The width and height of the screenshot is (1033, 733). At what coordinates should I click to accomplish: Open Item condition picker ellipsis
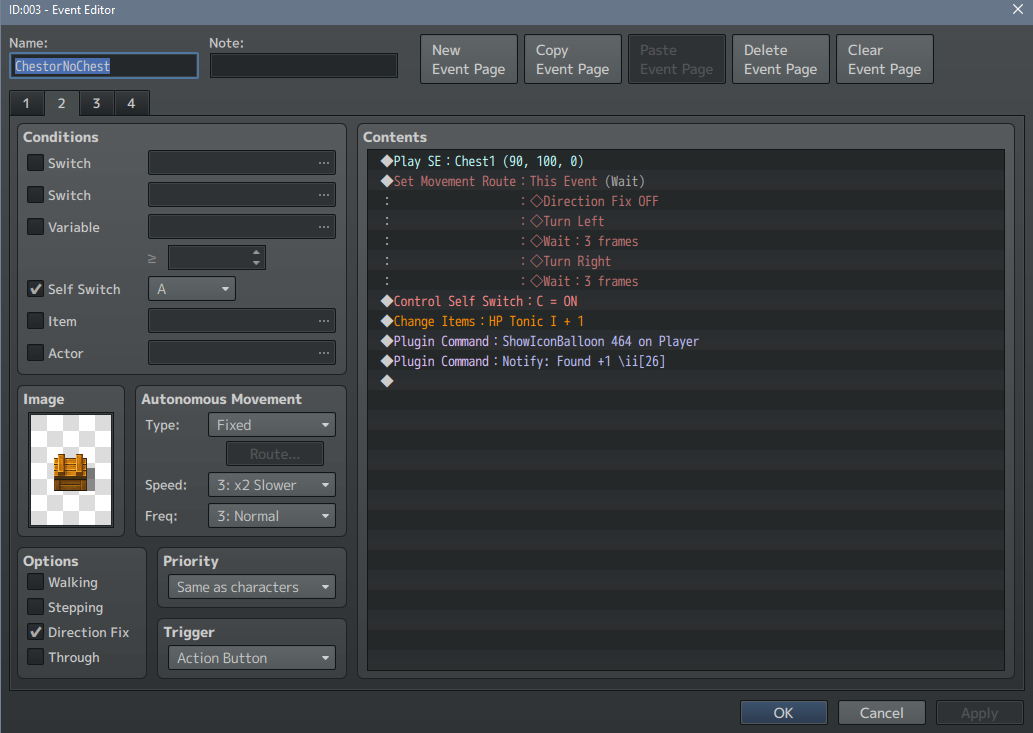coord(323,321)
